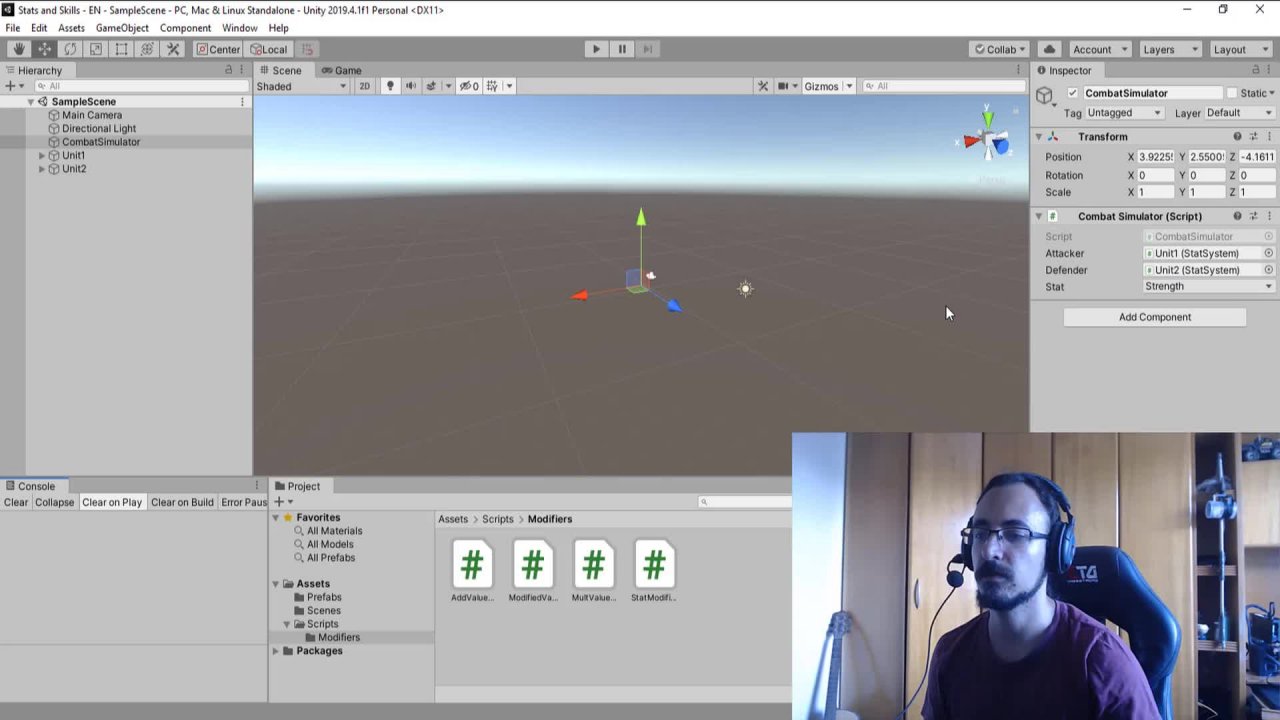Open cloud services icon

(1049, 49)
